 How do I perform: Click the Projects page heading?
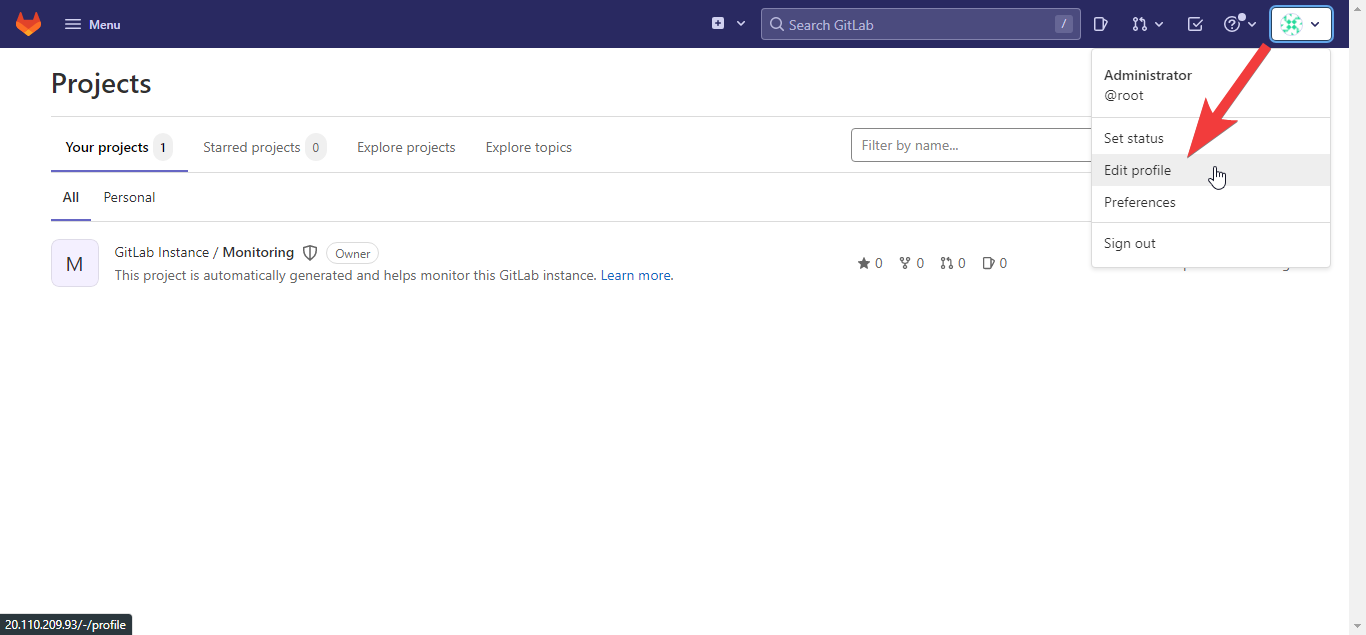point(101,83)
